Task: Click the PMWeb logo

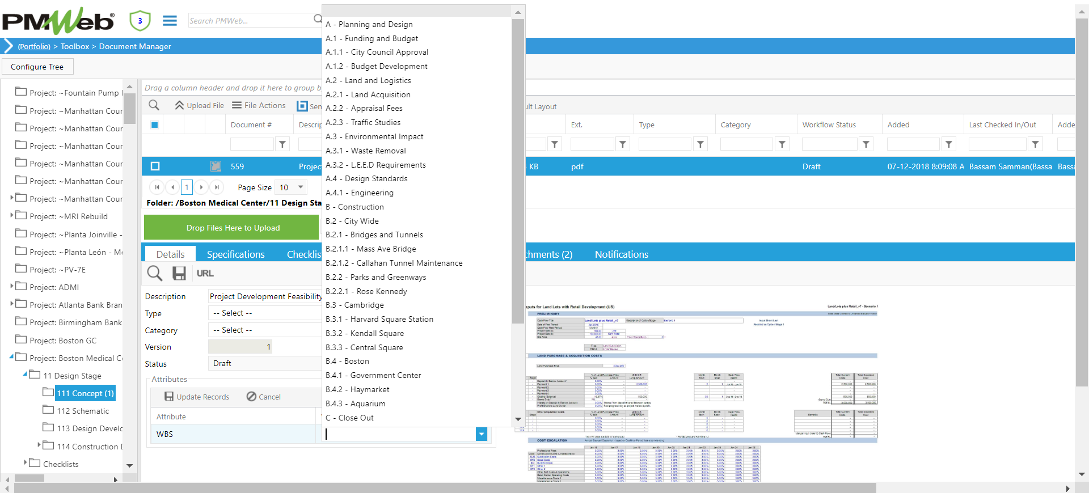Action: coord(58,21)
